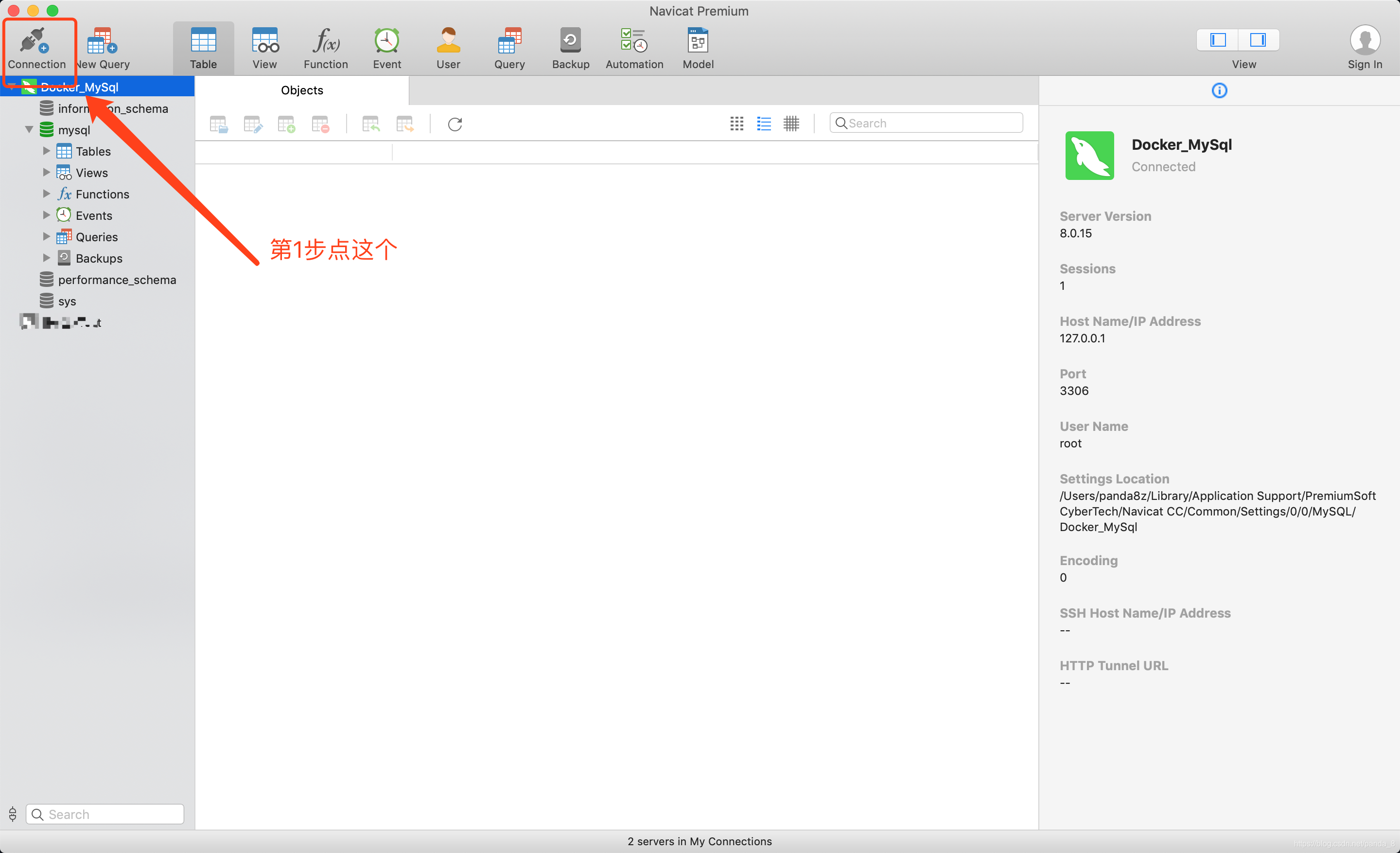Expand the Tables node
The height and width of the screenshot is (853, 1400).
coord(47,151)
